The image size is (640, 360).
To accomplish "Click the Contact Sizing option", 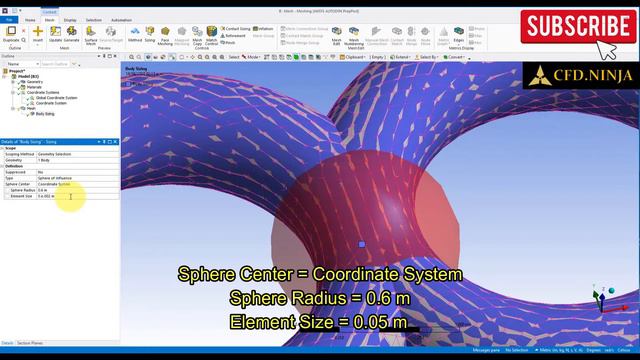I will click(x=236, y=29).
